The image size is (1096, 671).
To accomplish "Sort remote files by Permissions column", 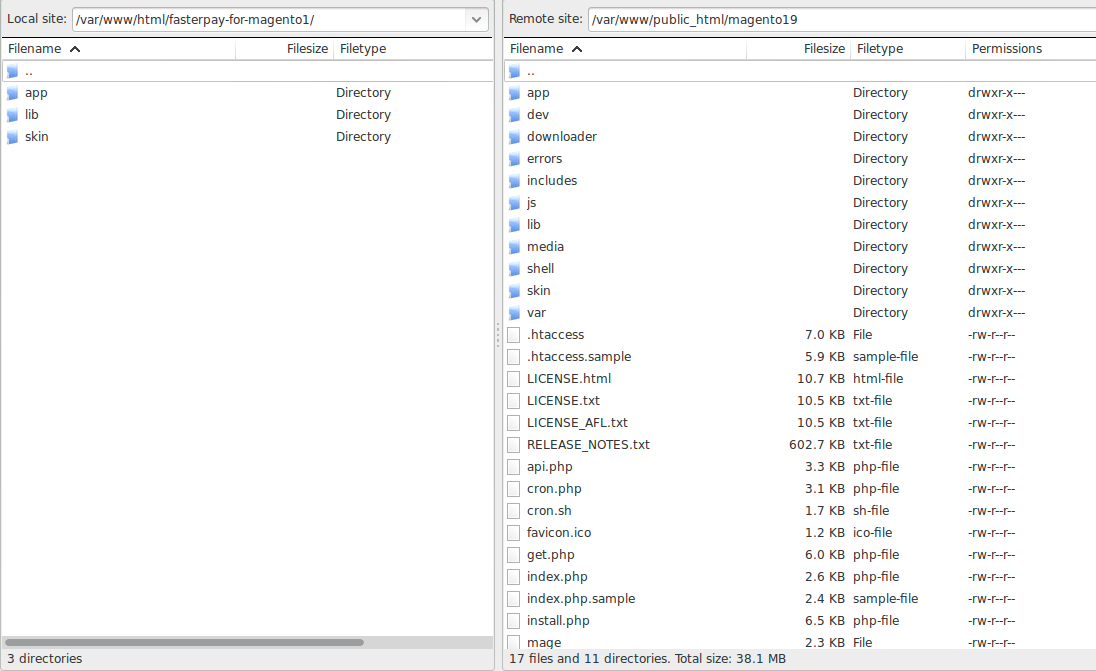I will 1030,49.
